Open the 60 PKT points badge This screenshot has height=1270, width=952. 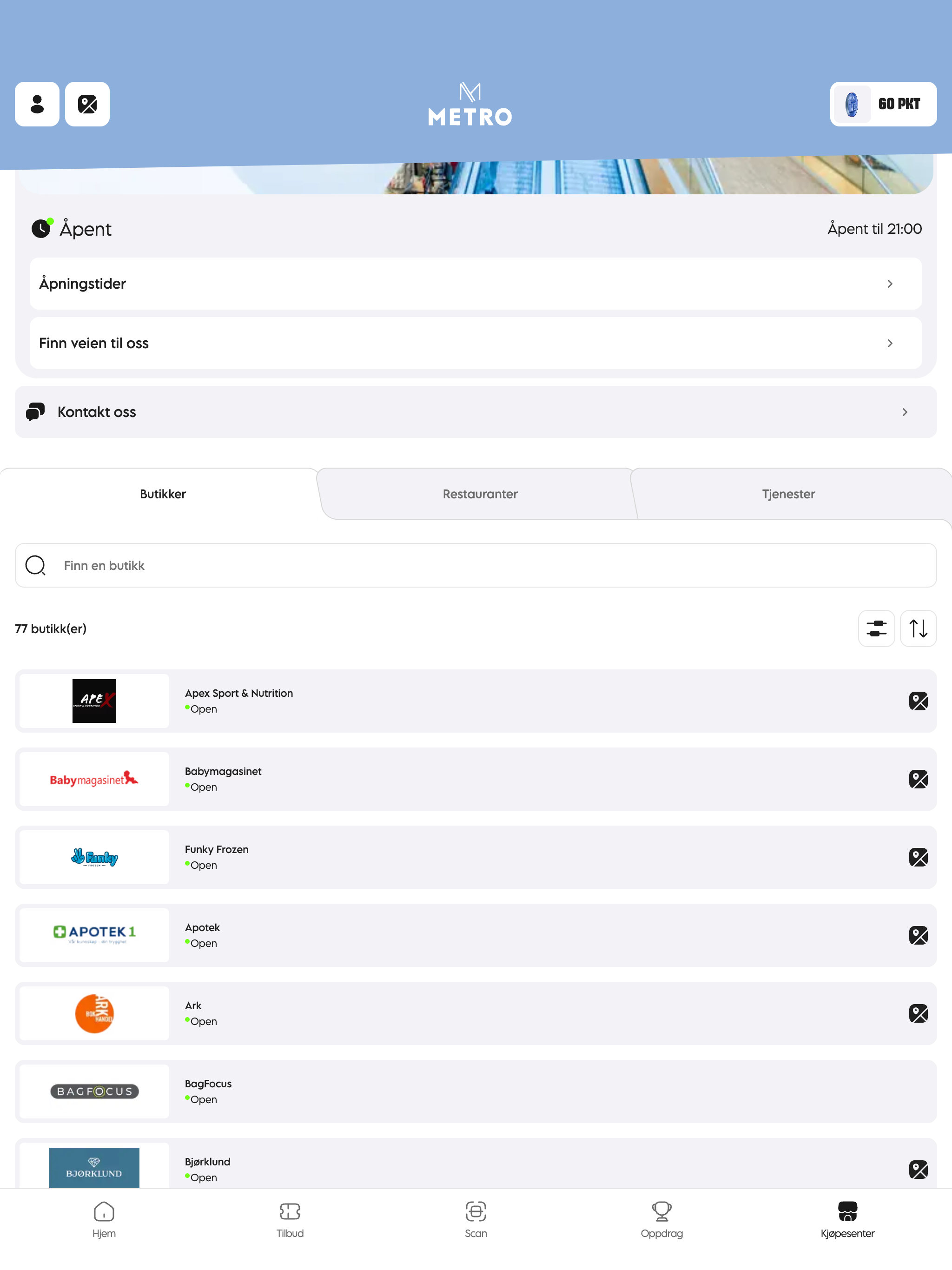(883, 104)
